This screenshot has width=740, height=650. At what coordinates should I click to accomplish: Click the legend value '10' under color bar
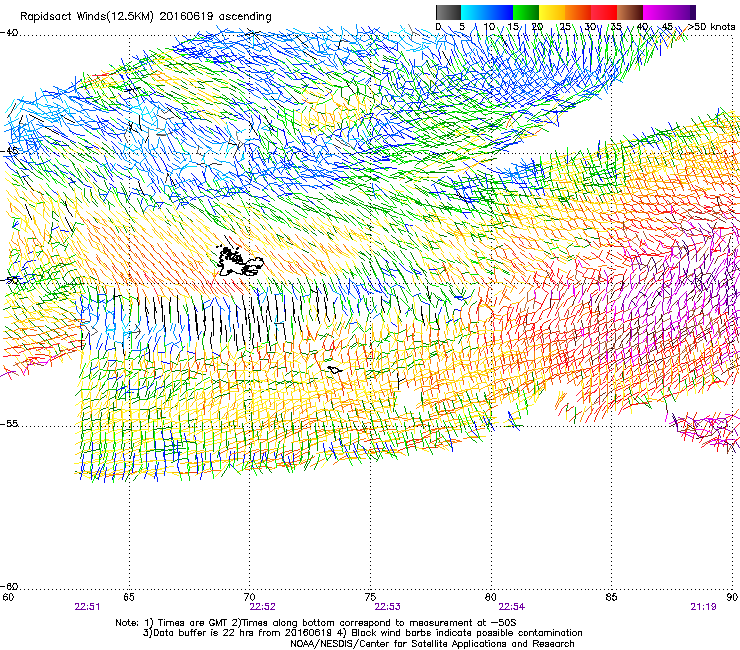pyautogui.click(x=489, y=26)
